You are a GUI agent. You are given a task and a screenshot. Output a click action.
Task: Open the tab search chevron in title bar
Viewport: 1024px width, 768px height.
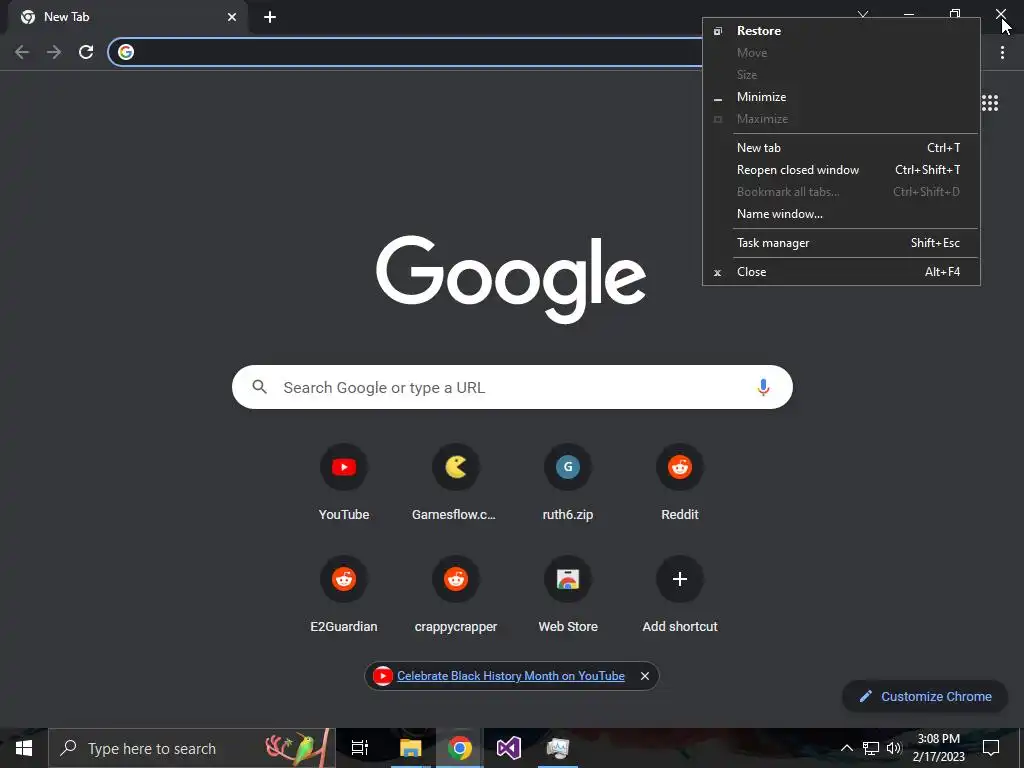[863, 14]
